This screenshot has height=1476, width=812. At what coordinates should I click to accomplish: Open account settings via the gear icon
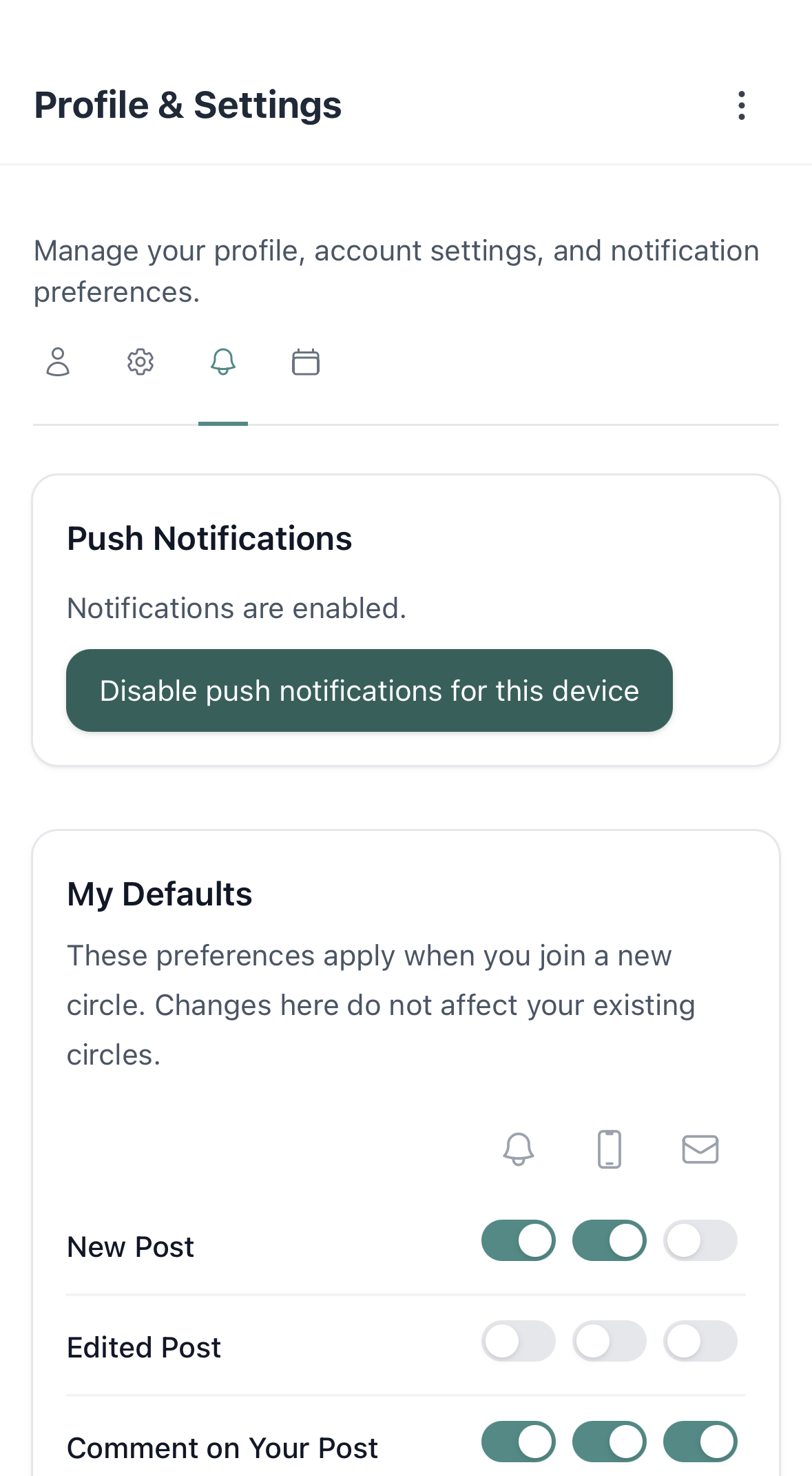140,362
